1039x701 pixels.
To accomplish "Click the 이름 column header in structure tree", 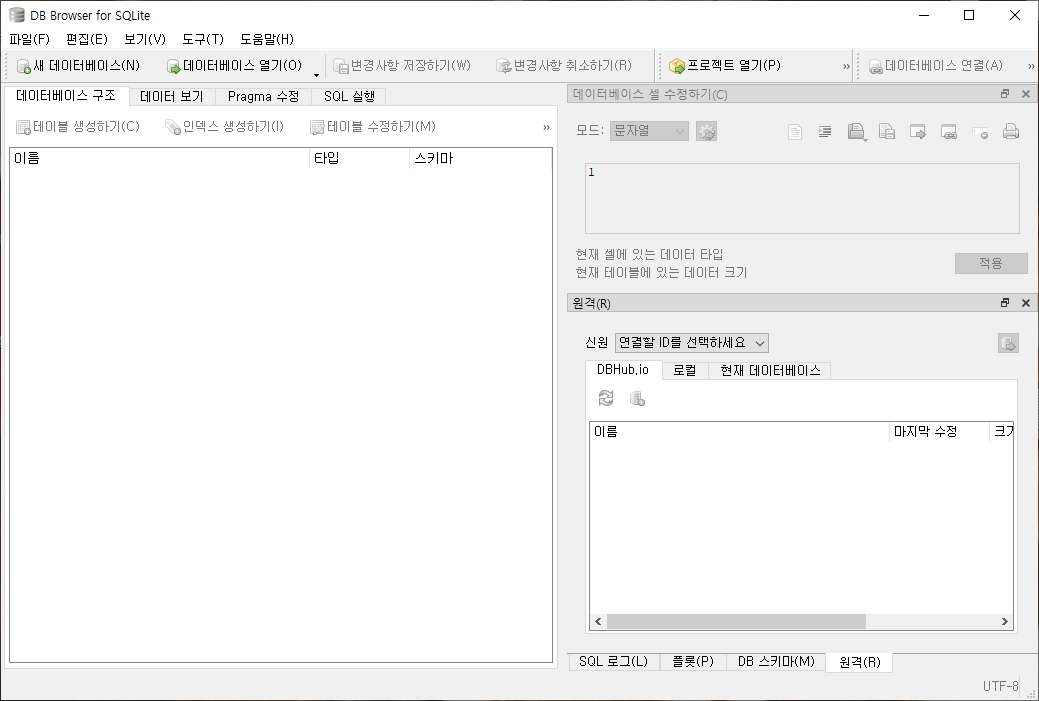I will point(159,158).
